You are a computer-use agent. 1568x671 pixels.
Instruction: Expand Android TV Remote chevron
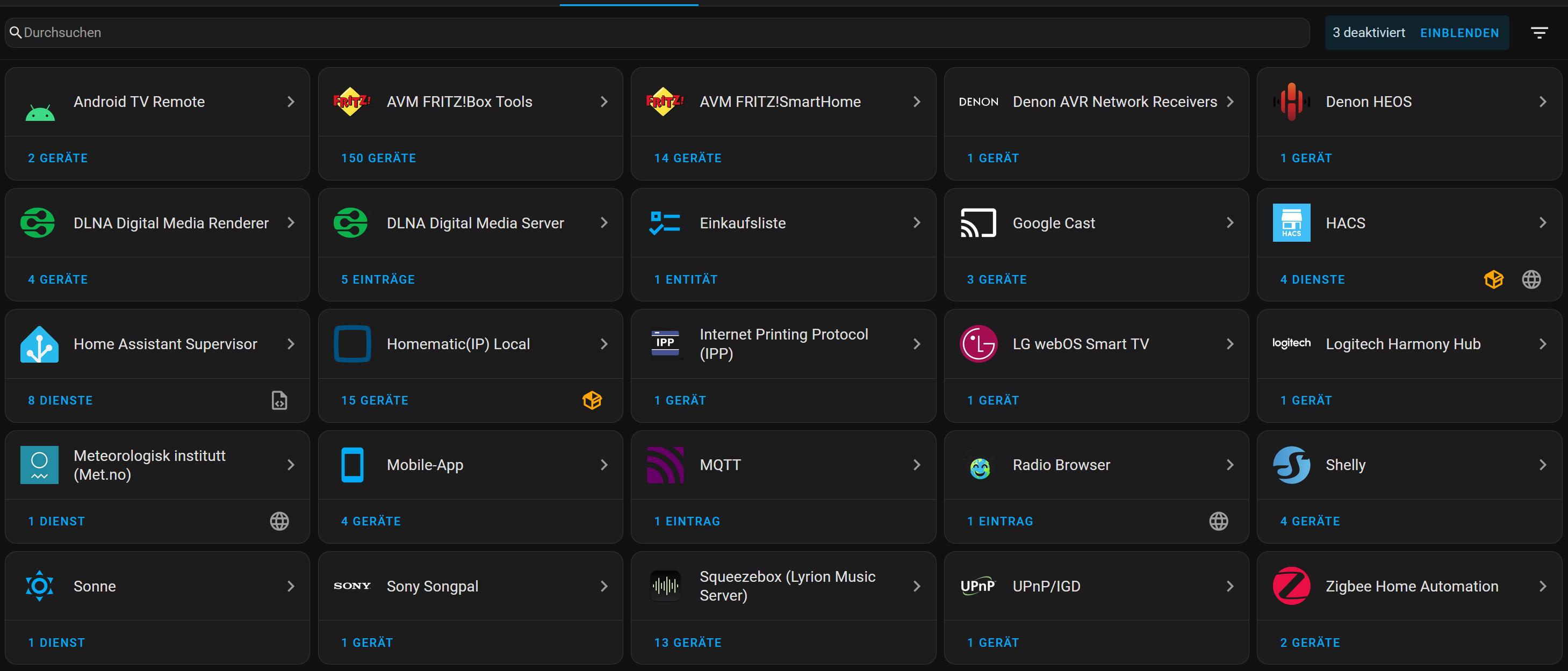291,102
